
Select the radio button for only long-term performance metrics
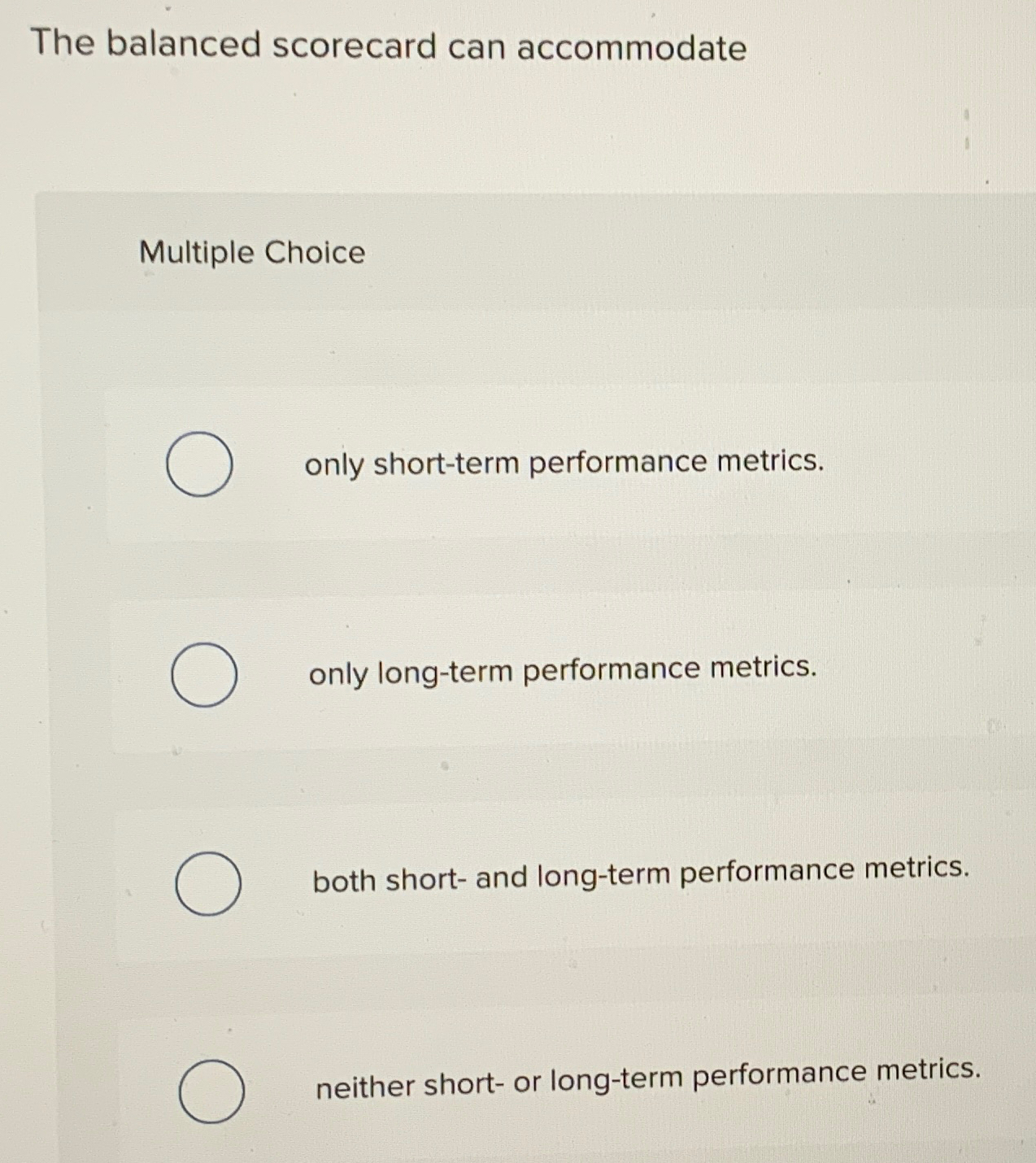[203, 674]
